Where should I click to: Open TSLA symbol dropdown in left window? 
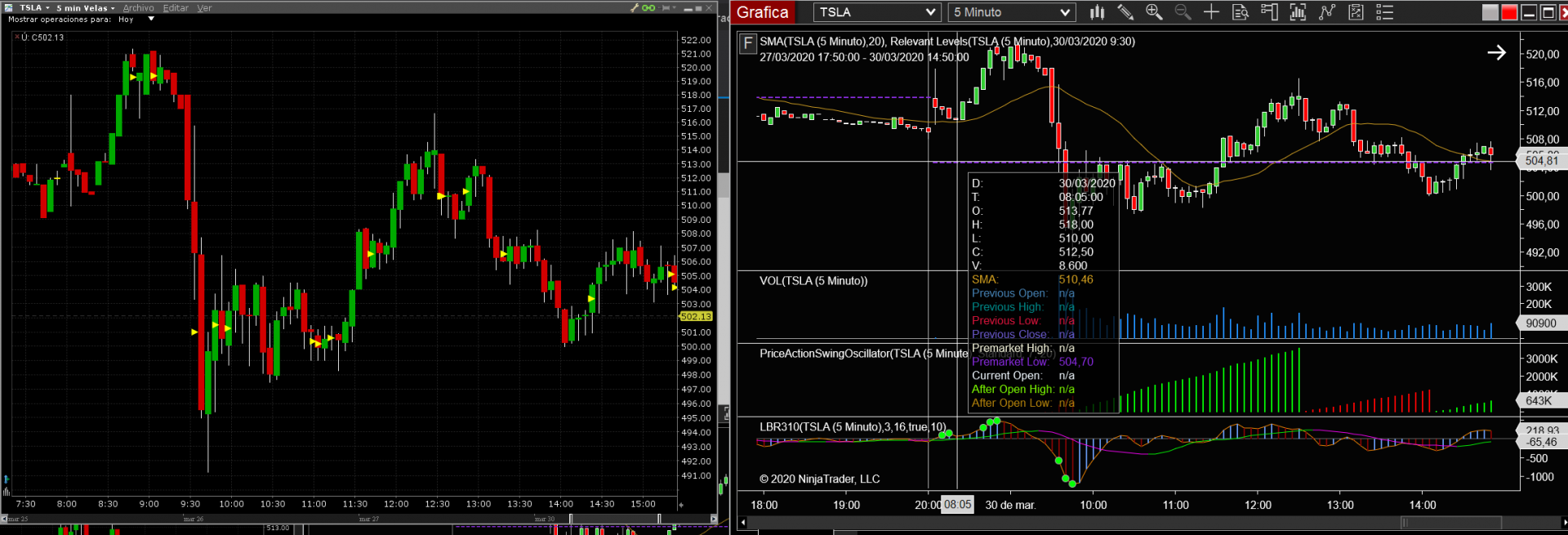click(34, 7)
